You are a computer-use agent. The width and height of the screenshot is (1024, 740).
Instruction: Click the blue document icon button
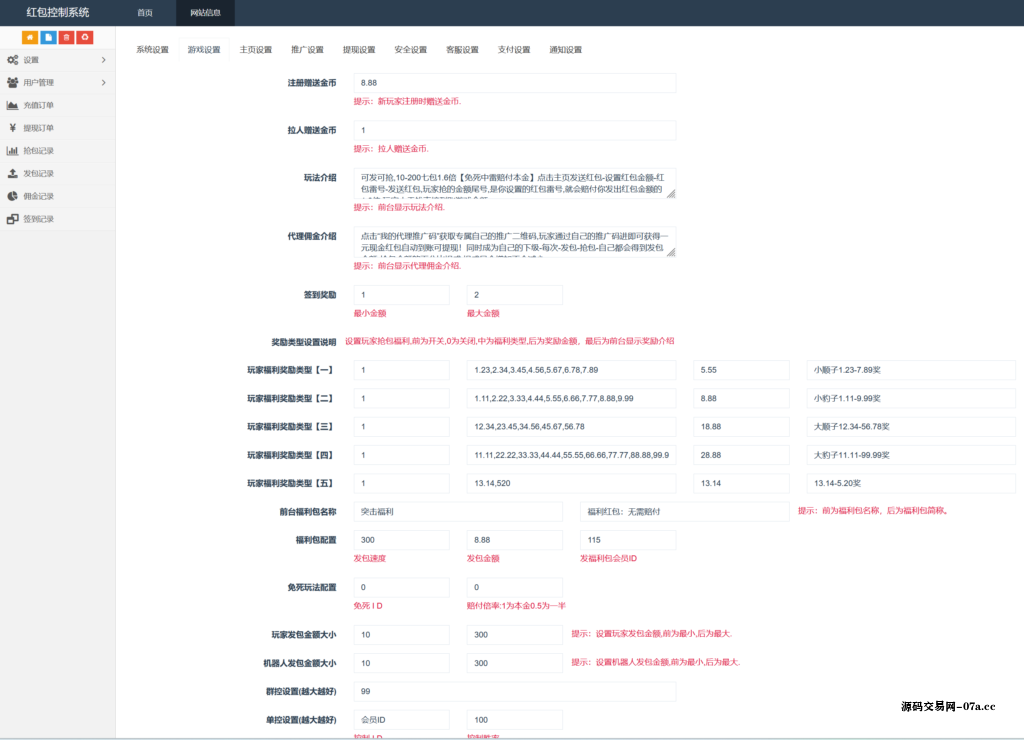(x=48, y=37)
